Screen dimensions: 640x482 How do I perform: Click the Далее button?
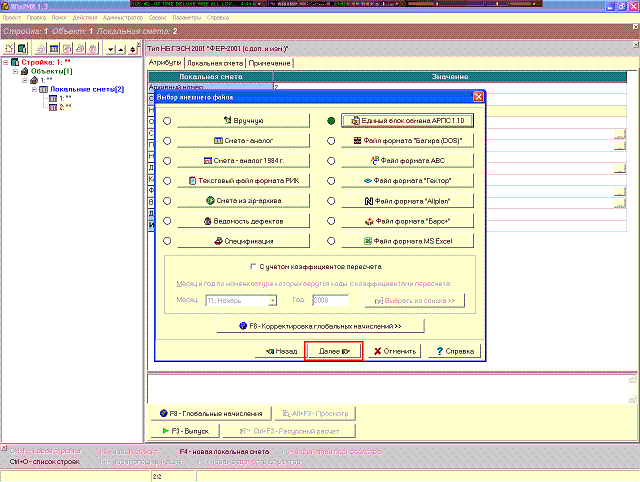pos(334,351)
